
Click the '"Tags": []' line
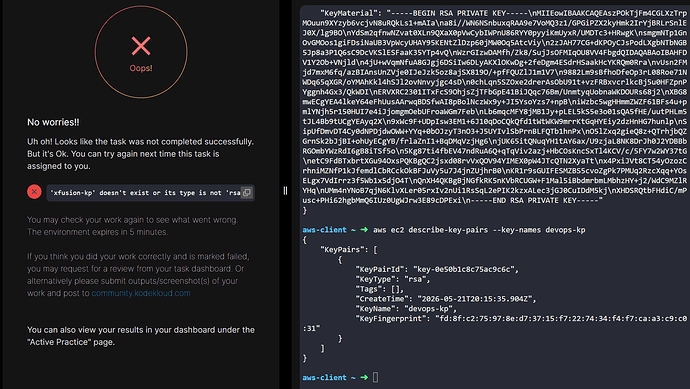(x=379, y=289)
